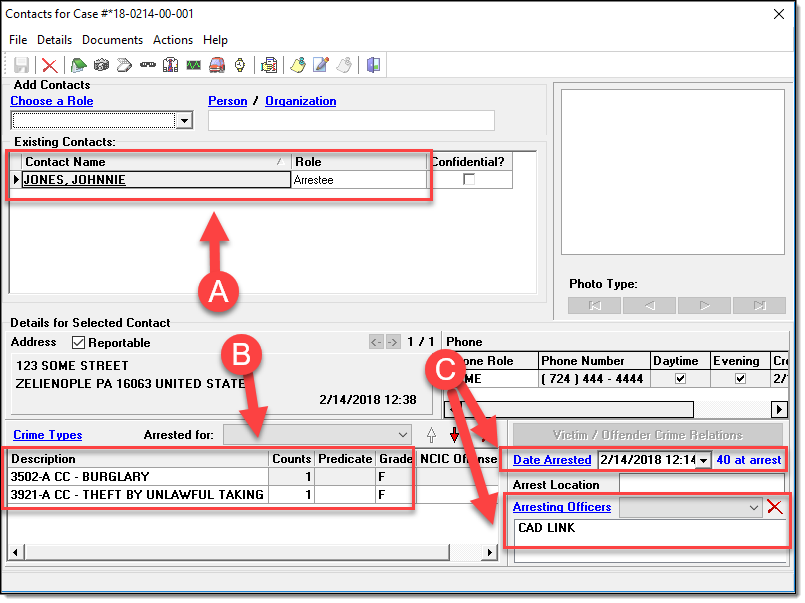Toggle the Confidential checkbox for Johnnie Jones
805x603 pixels.
469,180
